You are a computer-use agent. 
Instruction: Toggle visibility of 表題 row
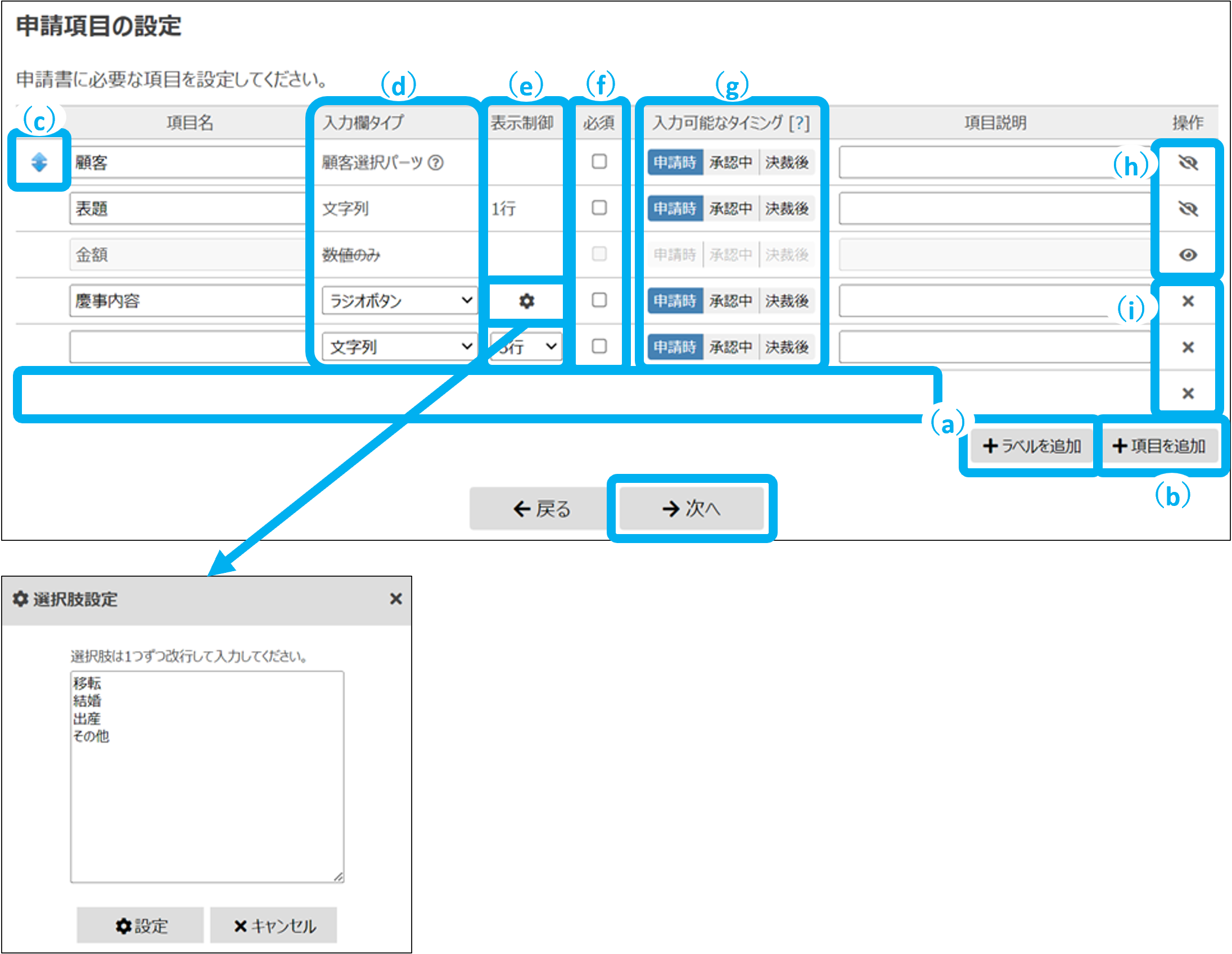1188,209
